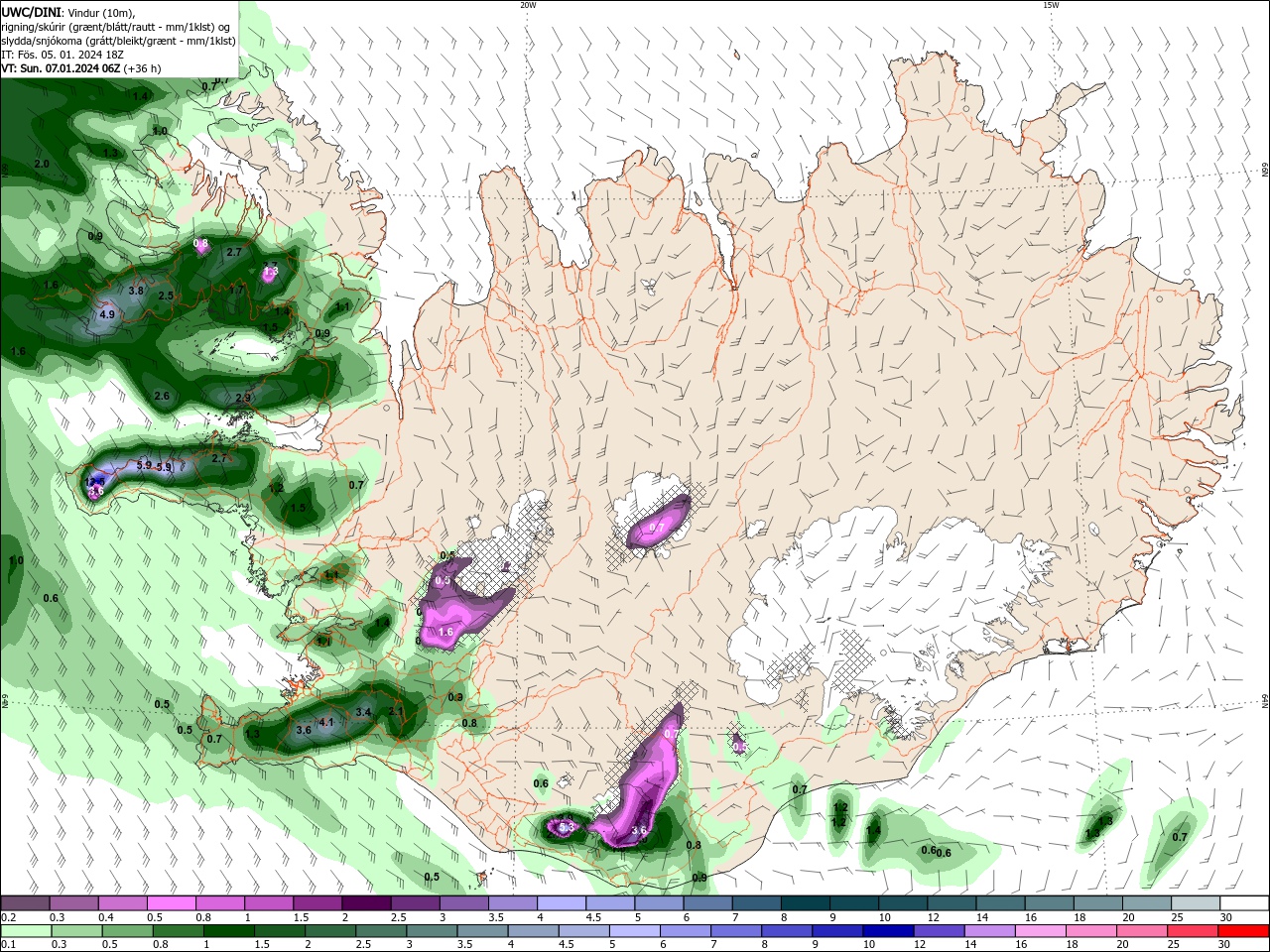Image resolution: width=1270 pixels, height=952 pixels.
Task: Select the 3.4 precipitation value
Action: (x=363, y=712)
